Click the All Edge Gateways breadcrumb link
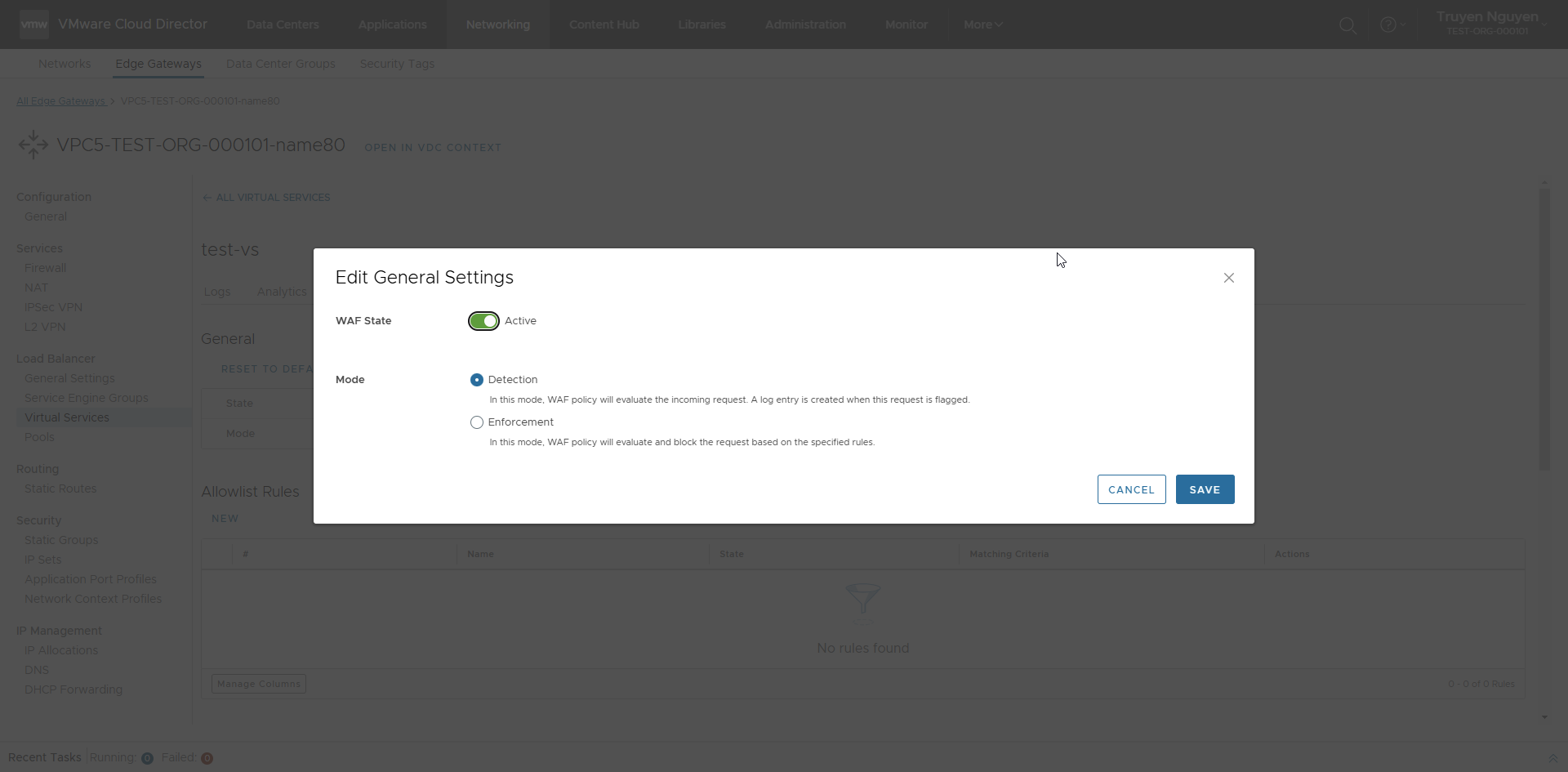The height and width of the screenshot is (772, 1568). click(61, 101)
